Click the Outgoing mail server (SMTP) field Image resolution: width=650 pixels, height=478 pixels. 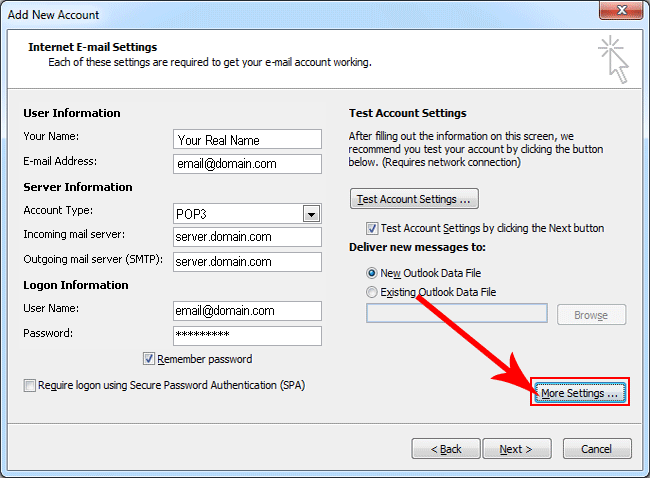pos(247,262)
